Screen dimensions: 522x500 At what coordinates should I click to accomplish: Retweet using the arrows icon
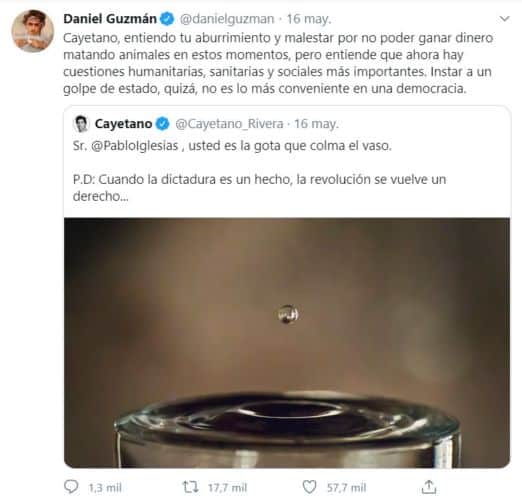coord(190,487)
